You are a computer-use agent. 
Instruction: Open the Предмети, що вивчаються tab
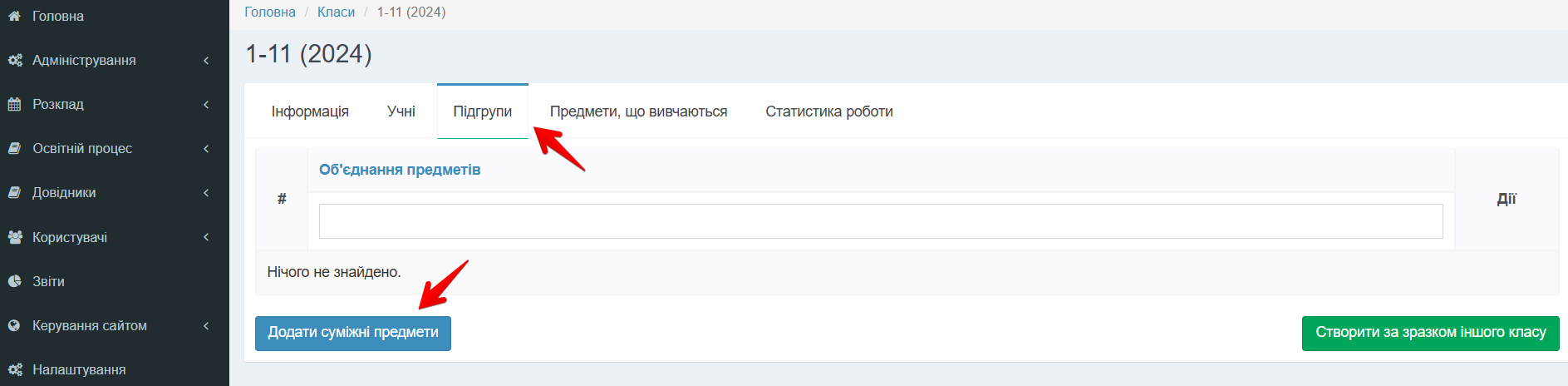(638, 111)
